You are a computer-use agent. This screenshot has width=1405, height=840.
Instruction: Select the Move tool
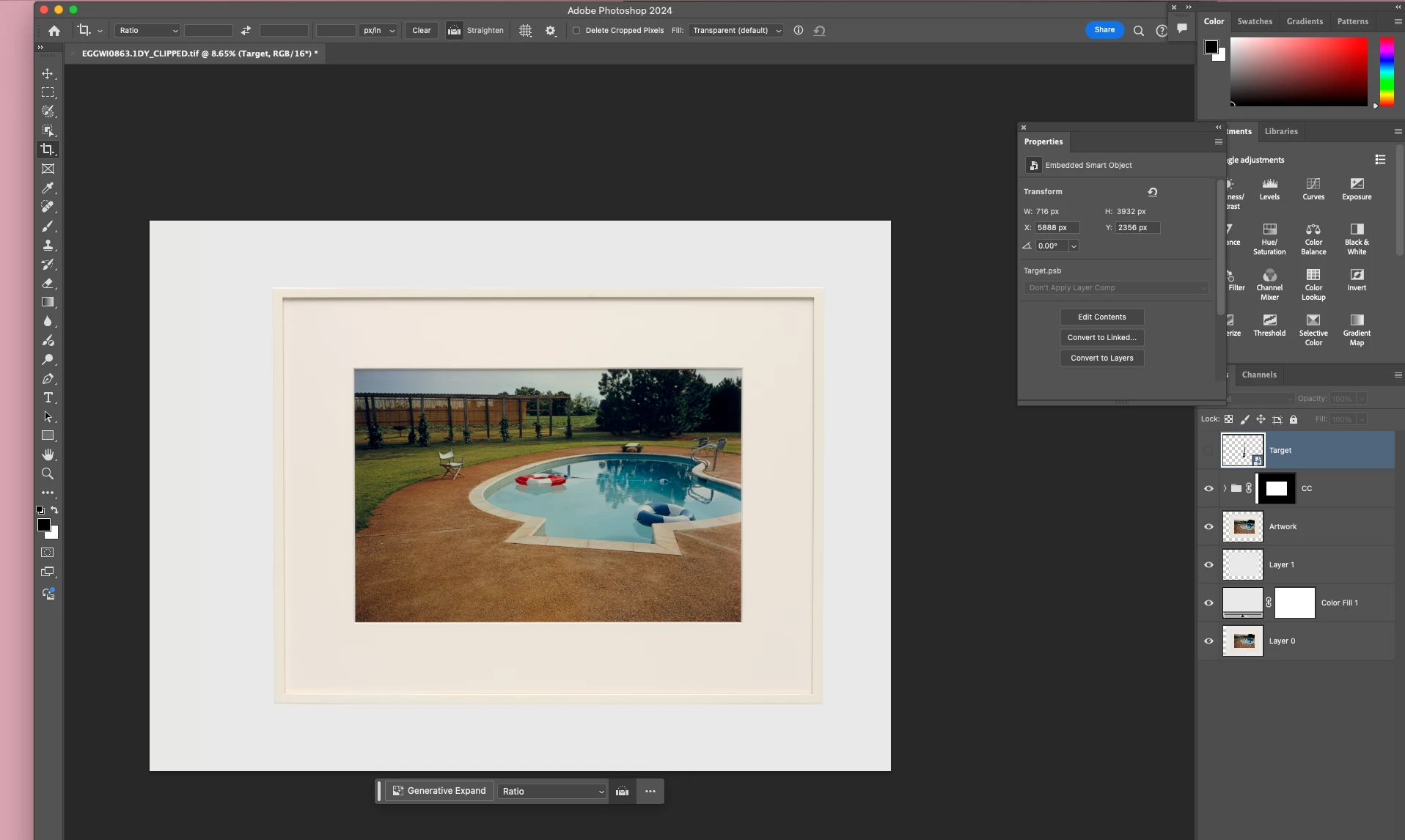coord(48,74)
